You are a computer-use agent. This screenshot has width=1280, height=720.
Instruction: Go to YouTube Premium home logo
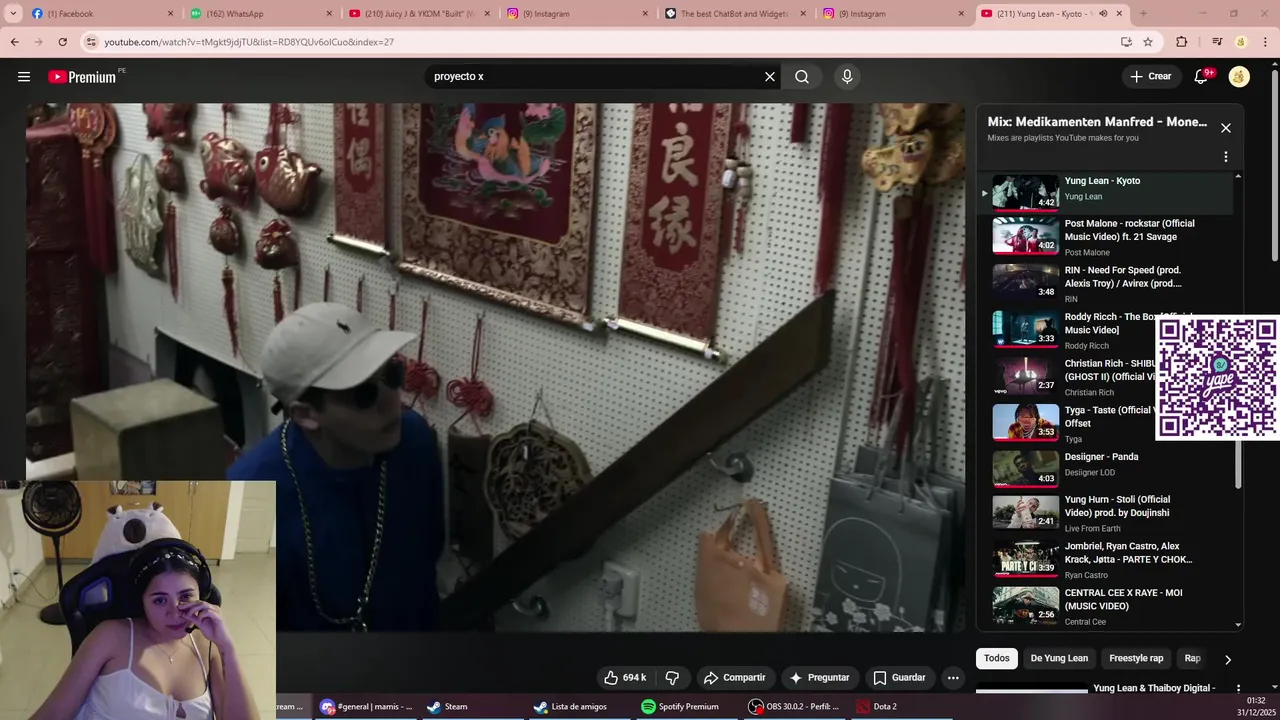click(82, 77)
